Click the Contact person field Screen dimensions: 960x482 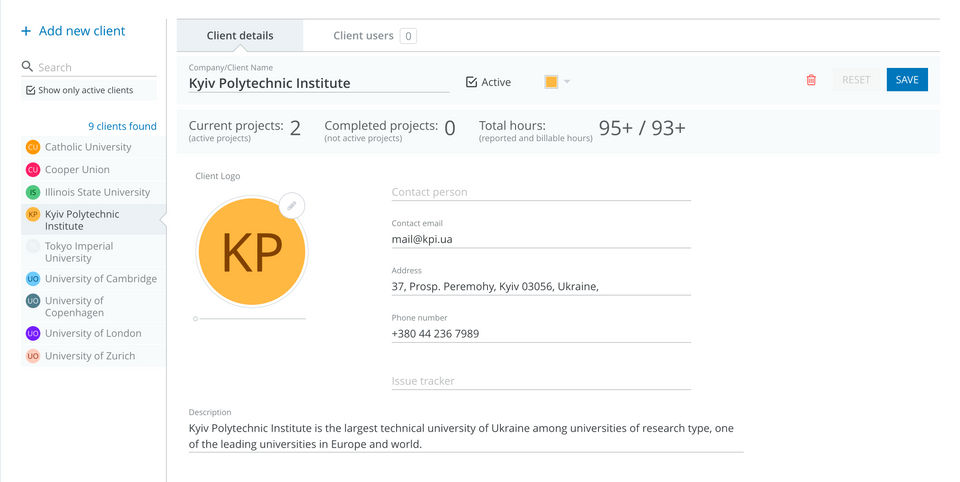point(541,192)
